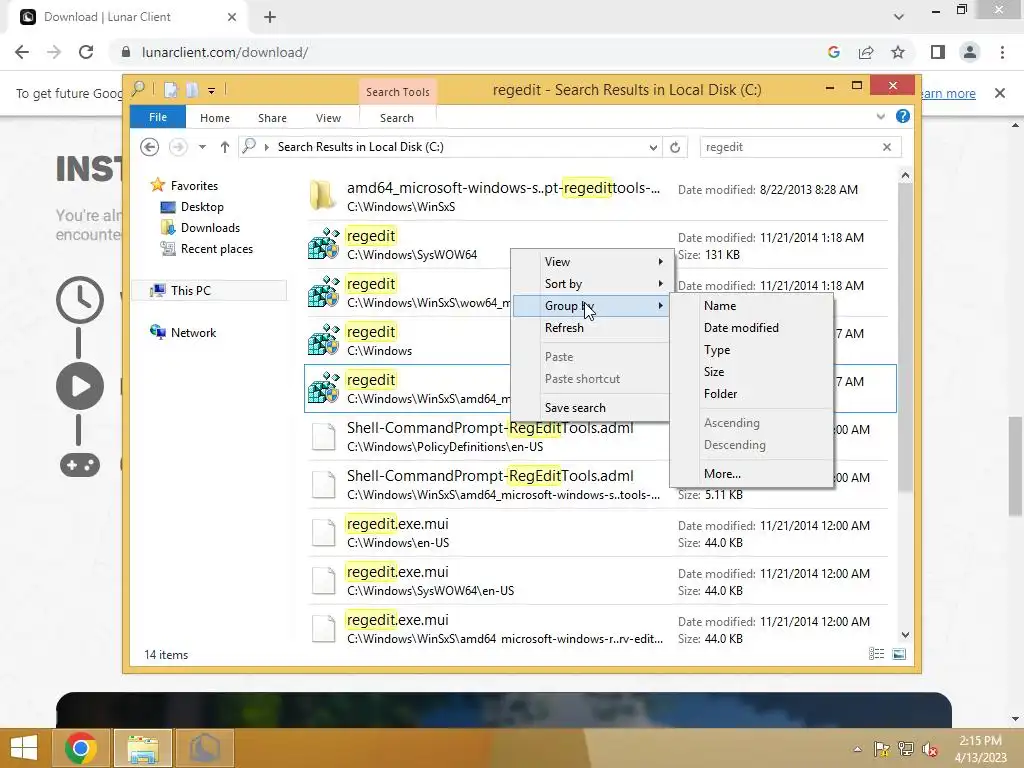Group by Type in submenu
This screenshot has width=1024, height=768.
(x=752, y=350)
